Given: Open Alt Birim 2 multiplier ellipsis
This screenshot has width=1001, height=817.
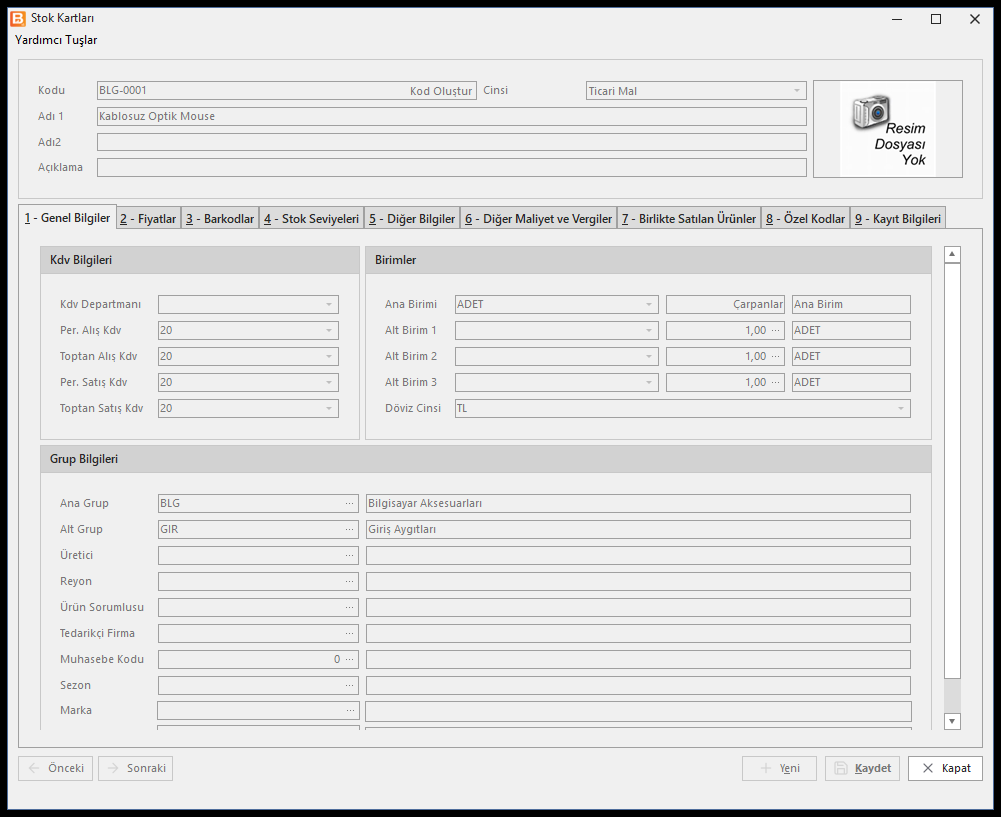Looking at the screenshot, I should coord(776,357).
